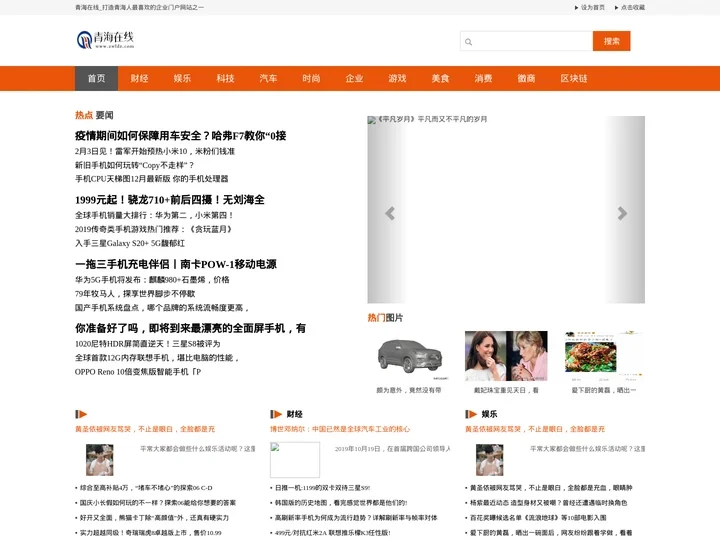The height and width of the screenshot is (540, 720).
Task: Open the 财经 navigation menu item
Action: 139,79
